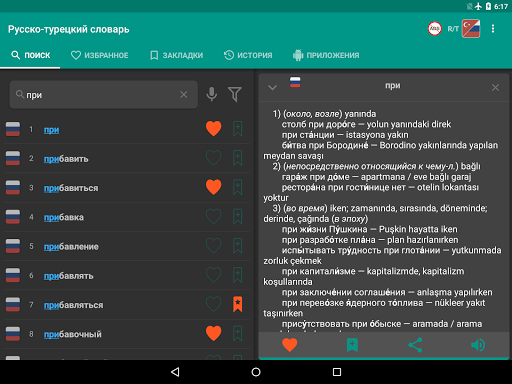Image resolution: width=512 pixels, height=384 pixels.
Task: Switch language direction via flag icon
Action: click(471, 29)
